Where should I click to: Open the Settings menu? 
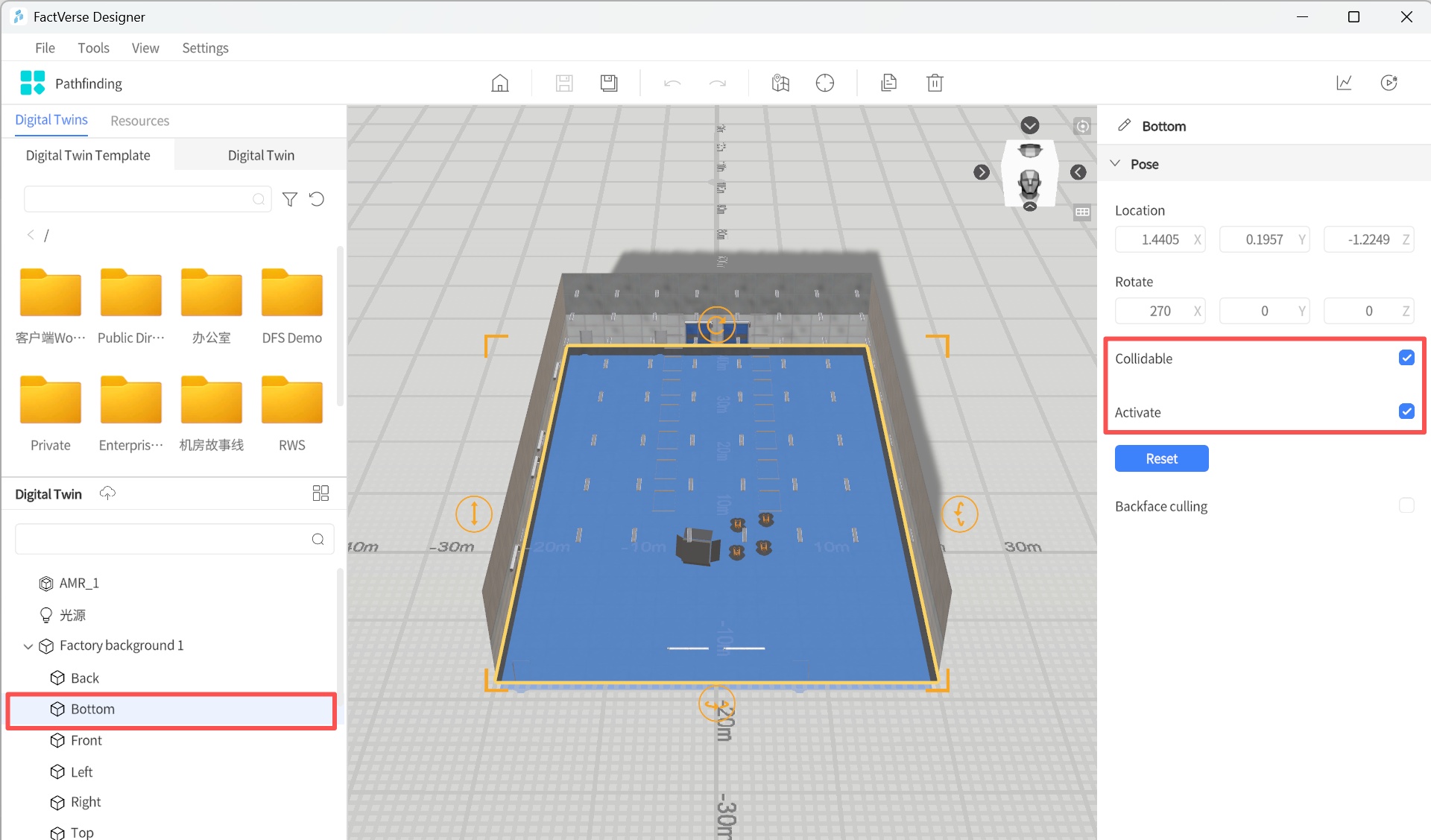205,47
